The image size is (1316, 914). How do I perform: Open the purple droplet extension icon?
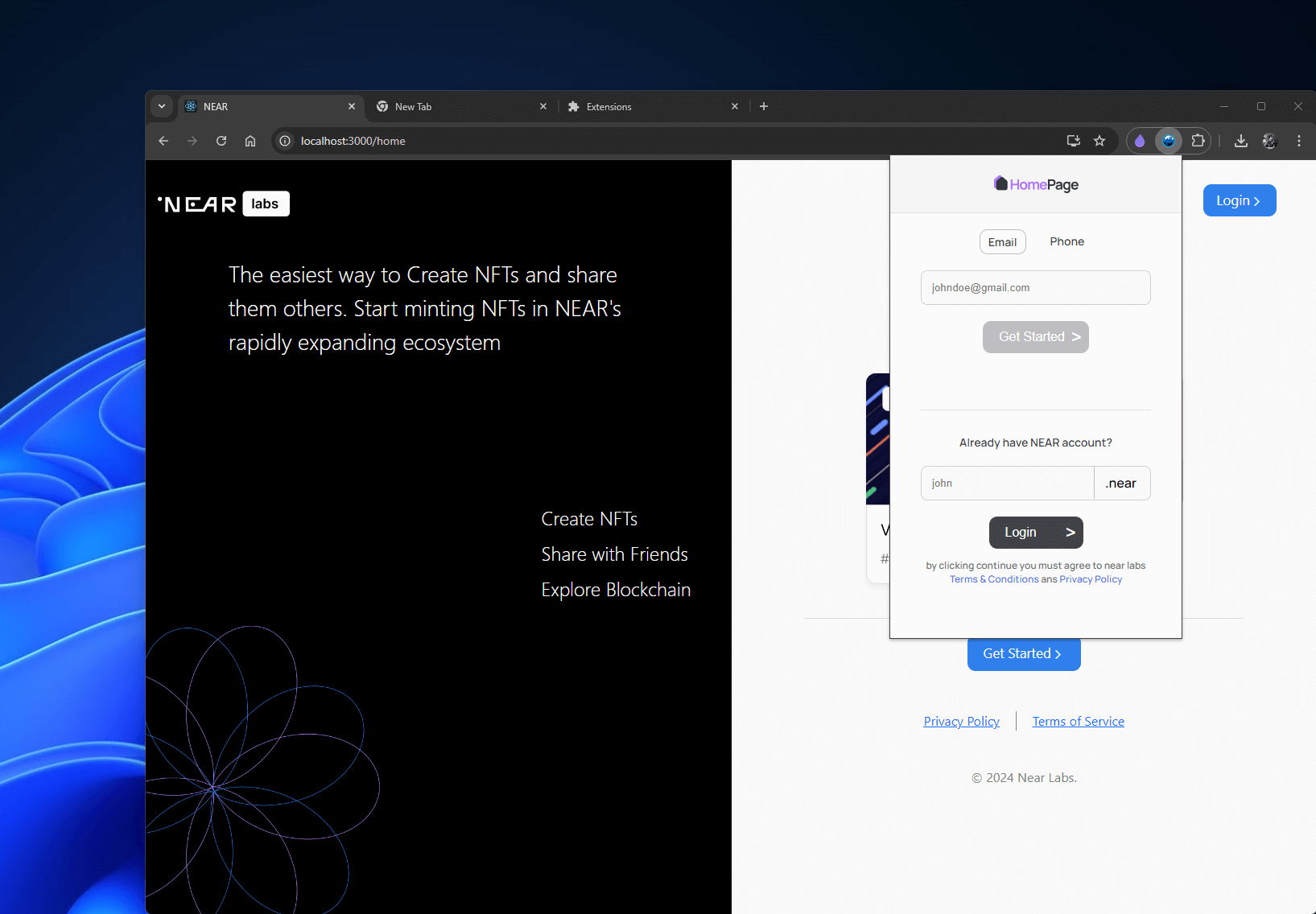click(x=1140, y=141)
